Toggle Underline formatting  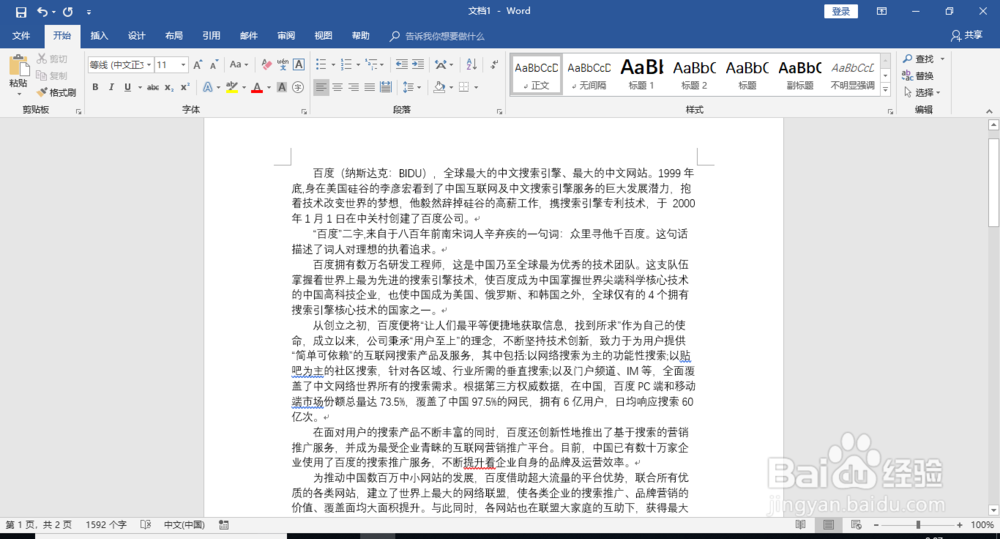[x=128, y=87]
